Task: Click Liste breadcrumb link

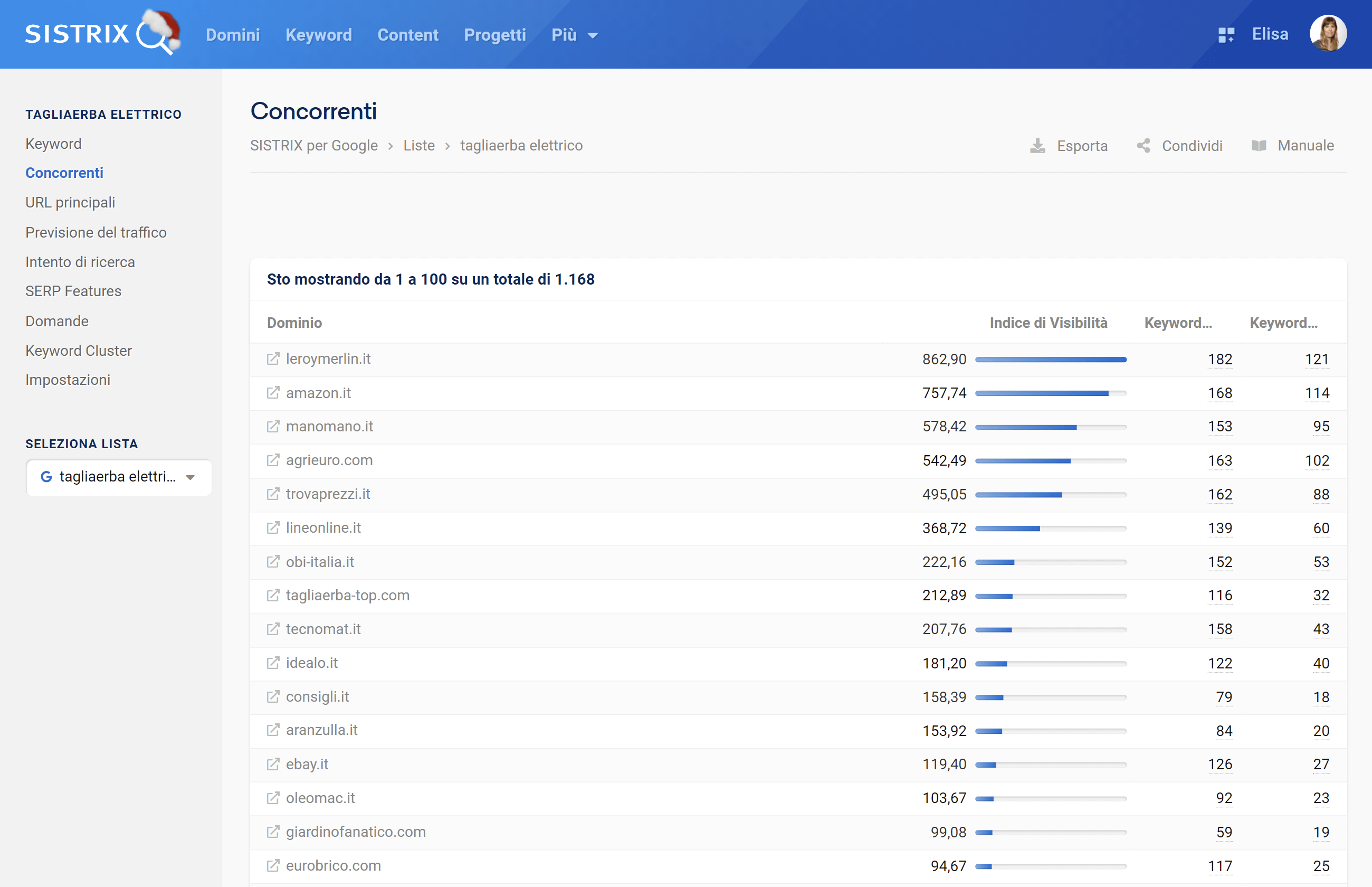Action: (x=419, y=146)
